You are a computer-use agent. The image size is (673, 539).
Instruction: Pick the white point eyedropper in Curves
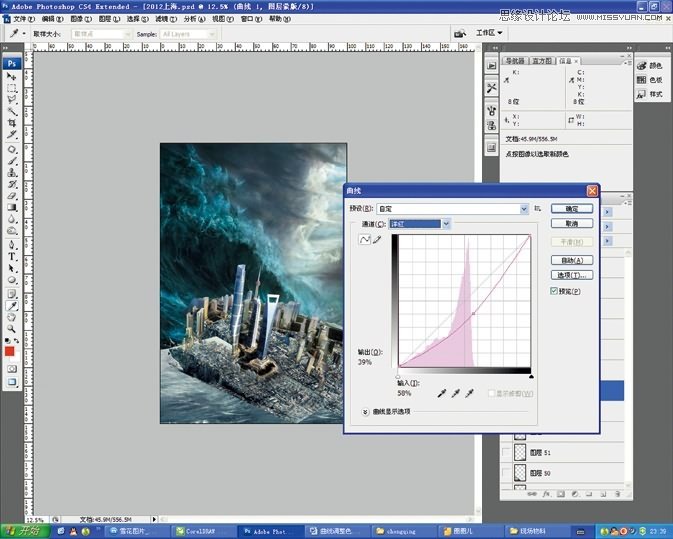[469, 393]
